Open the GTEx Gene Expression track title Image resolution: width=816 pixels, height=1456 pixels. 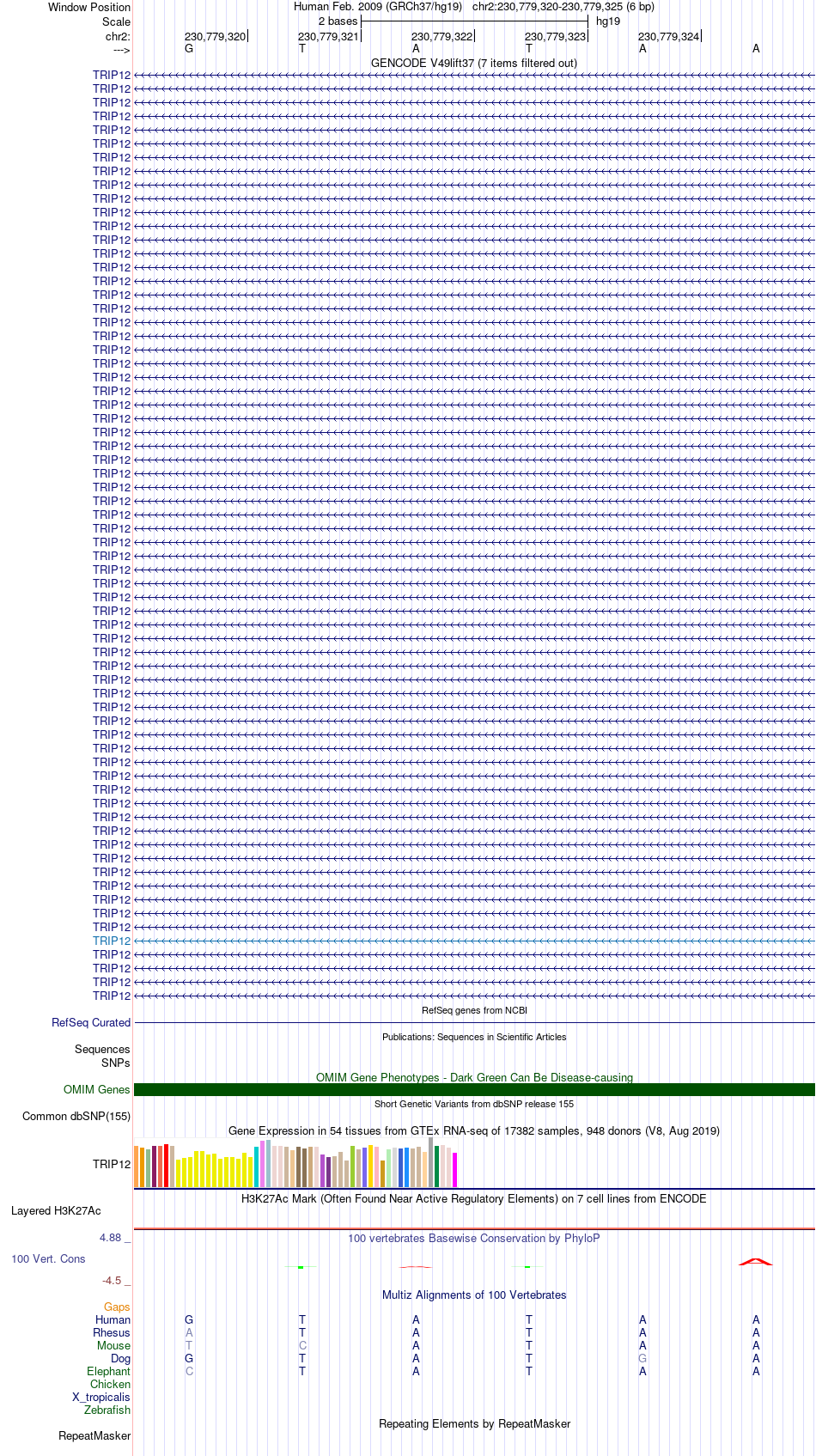point(474,1130)
